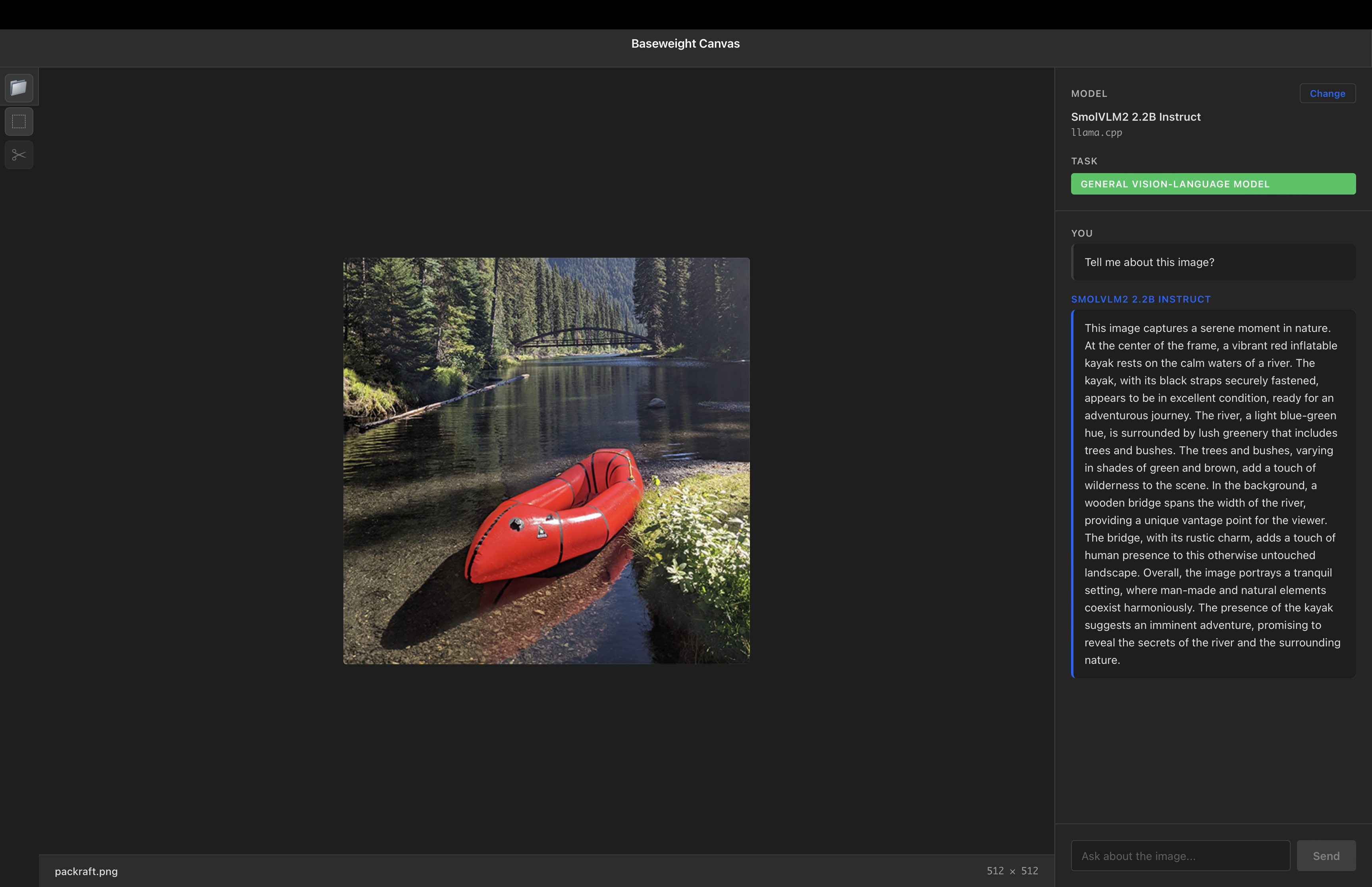The width and height of the screenshot is (1372, 887).
Task: Click the Baseweight Canvas title bar text
Action: 685,43
